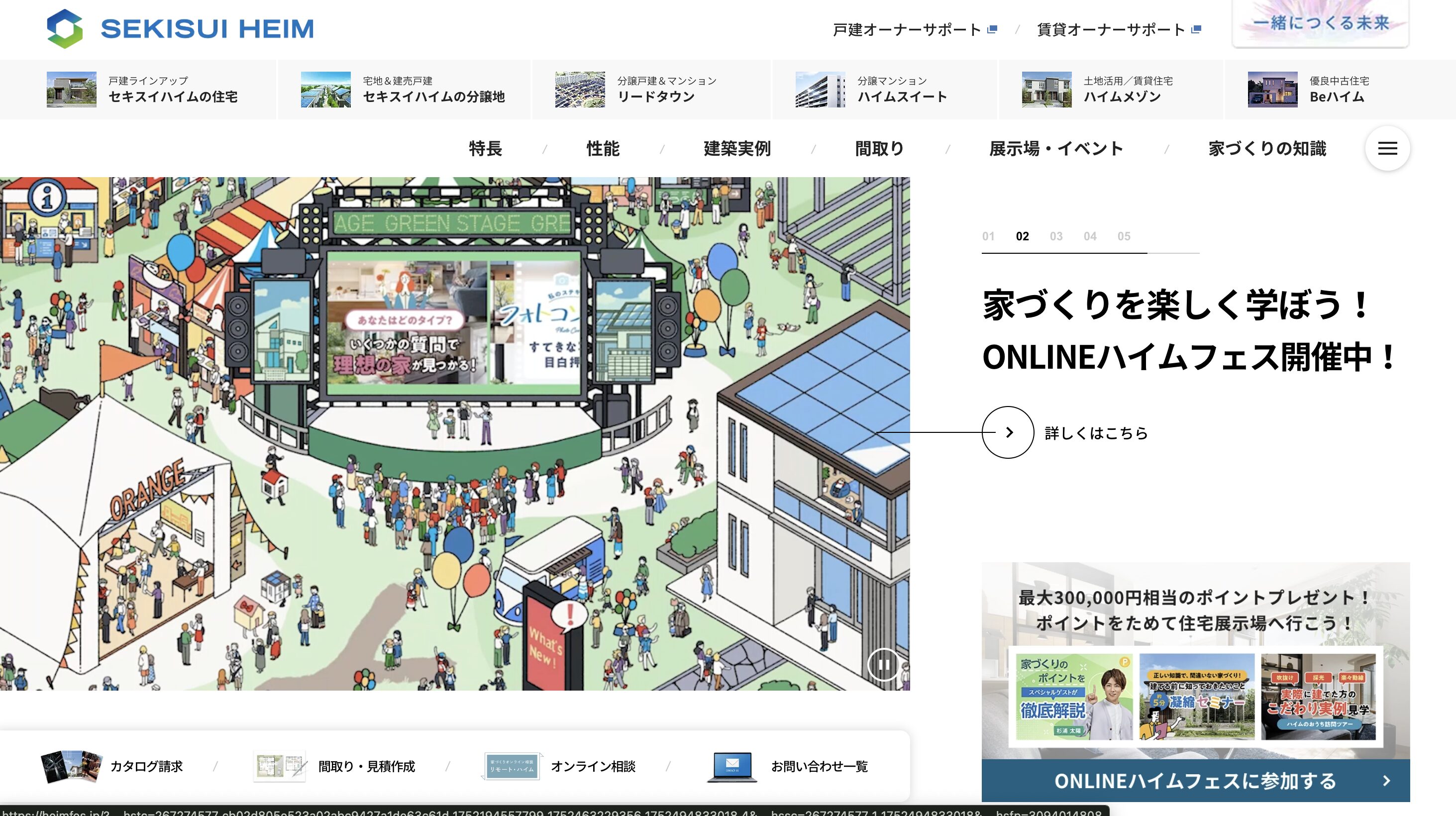The image size is (1456, 816).
Task: Click セキスイハイムの住宅 nav text
Action: [x=173, y=97]
